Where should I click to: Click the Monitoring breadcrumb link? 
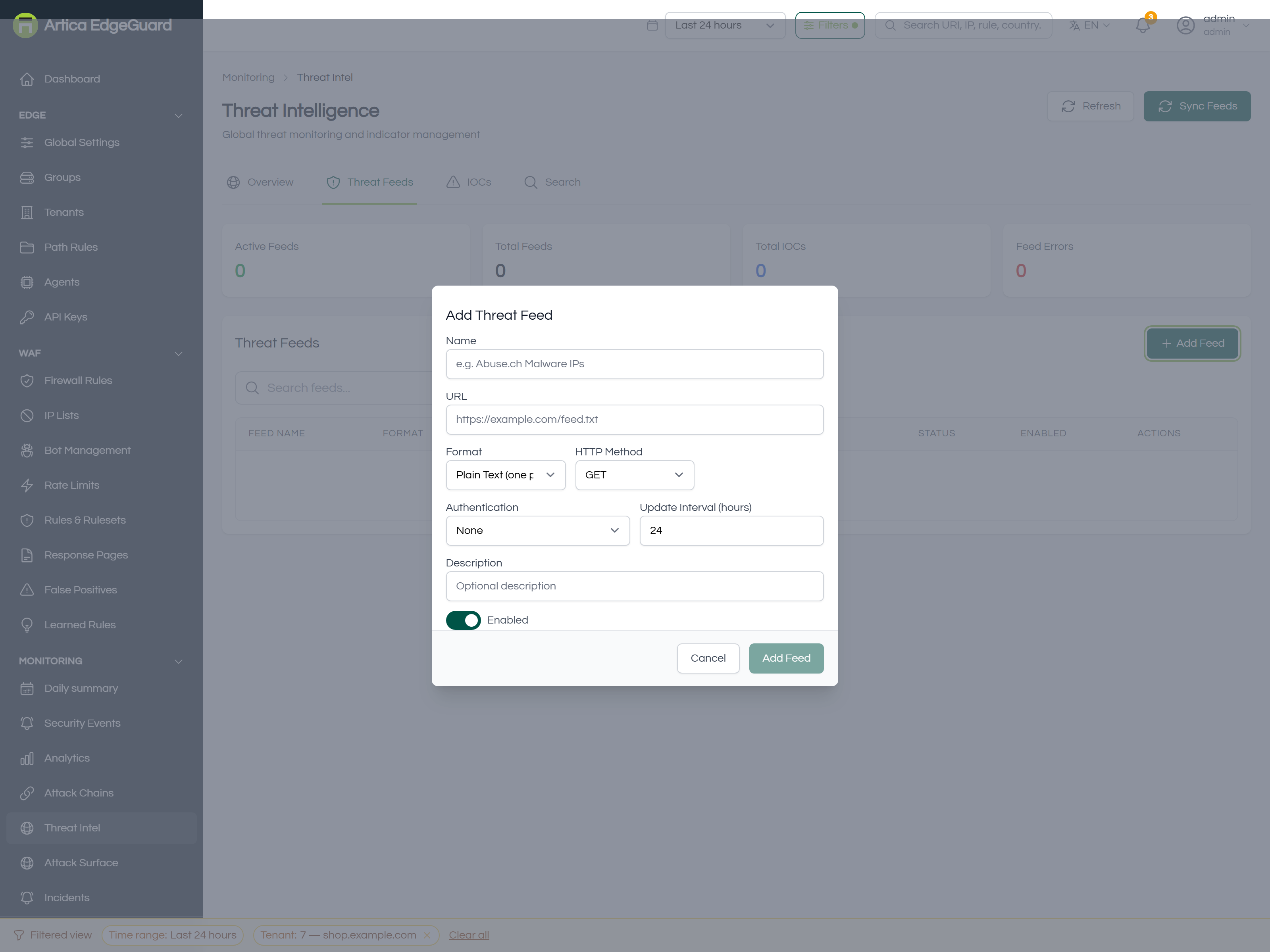point(248,77)
